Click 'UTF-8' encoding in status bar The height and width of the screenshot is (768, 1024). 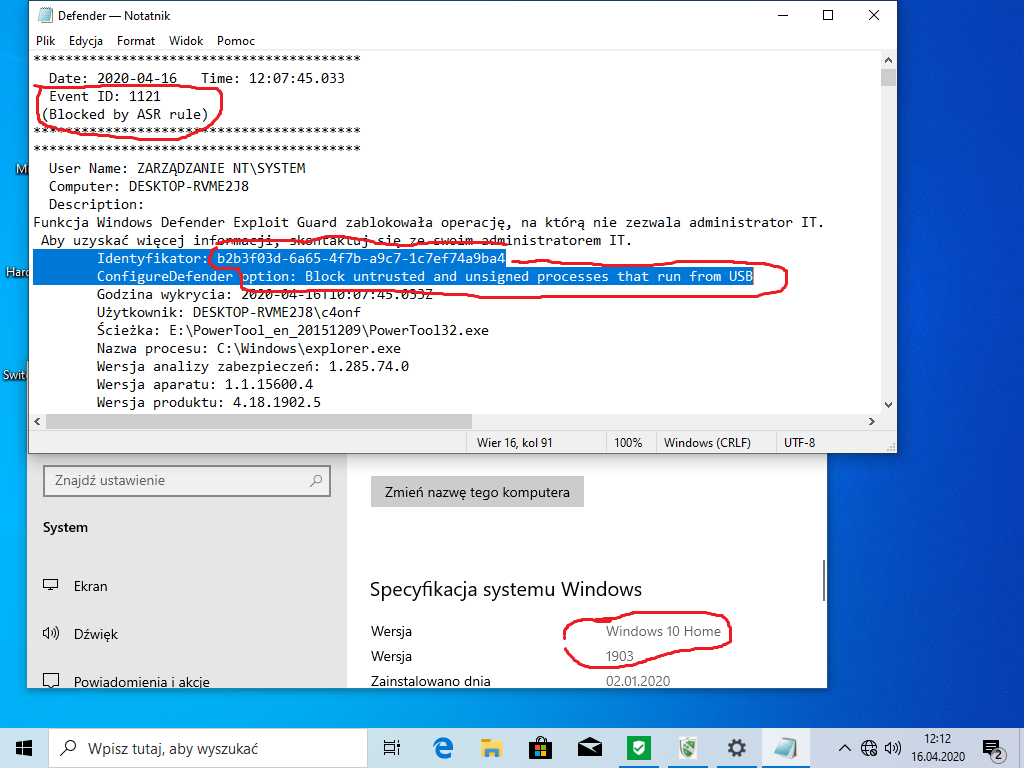tap(799, 443)
